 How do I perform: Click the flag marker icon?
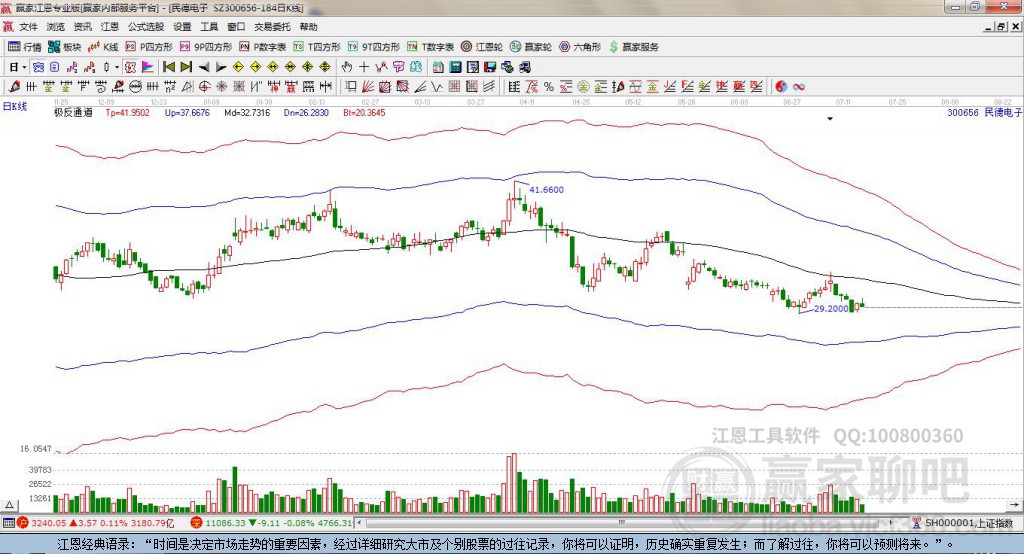click(x=148, y=67)
